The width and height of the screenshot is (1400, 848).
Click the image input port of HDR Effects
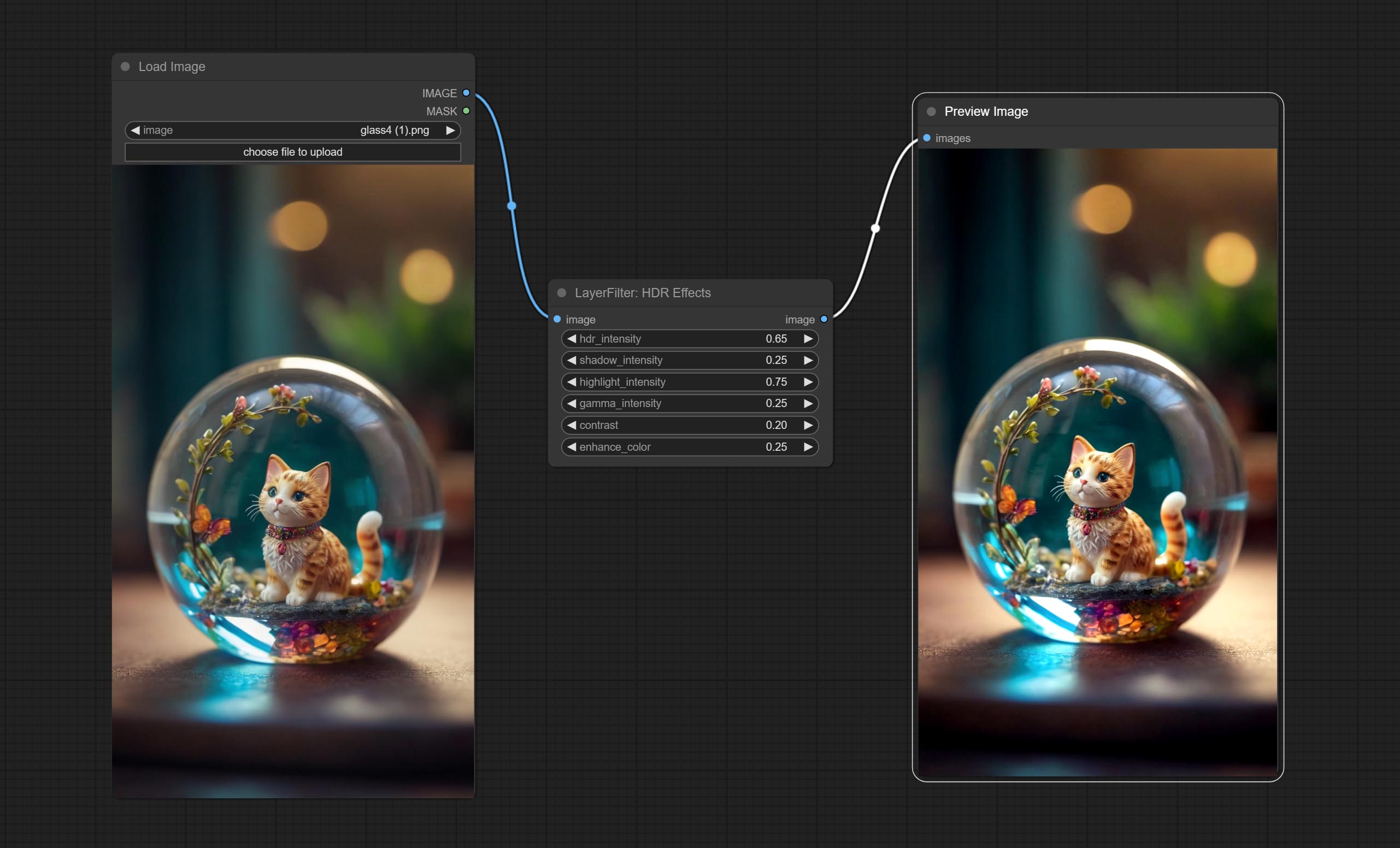557,319
